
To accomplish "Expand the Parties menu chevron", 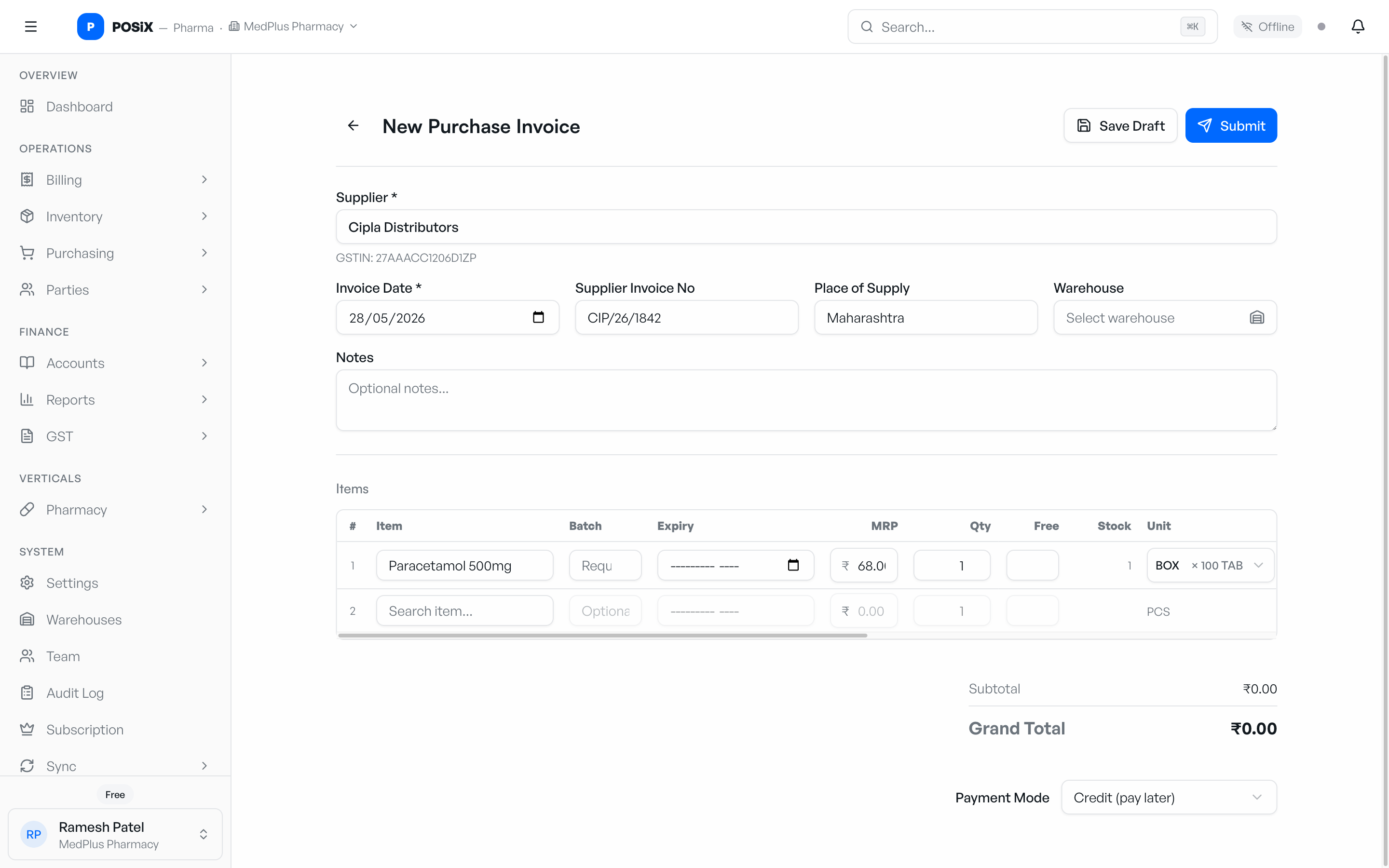I will pos(204,289).
